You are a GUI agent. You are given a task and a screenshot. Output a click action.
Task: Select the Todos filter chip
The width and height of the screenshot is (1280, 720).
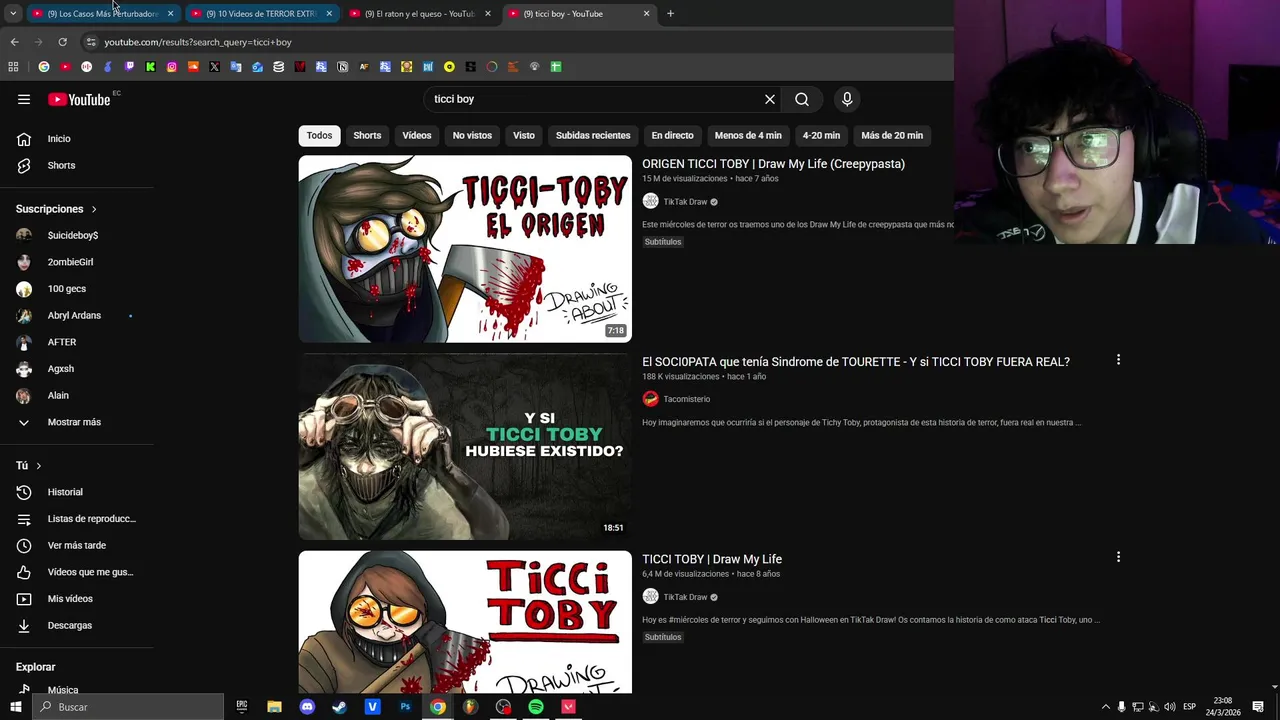[x=319, y=136]
